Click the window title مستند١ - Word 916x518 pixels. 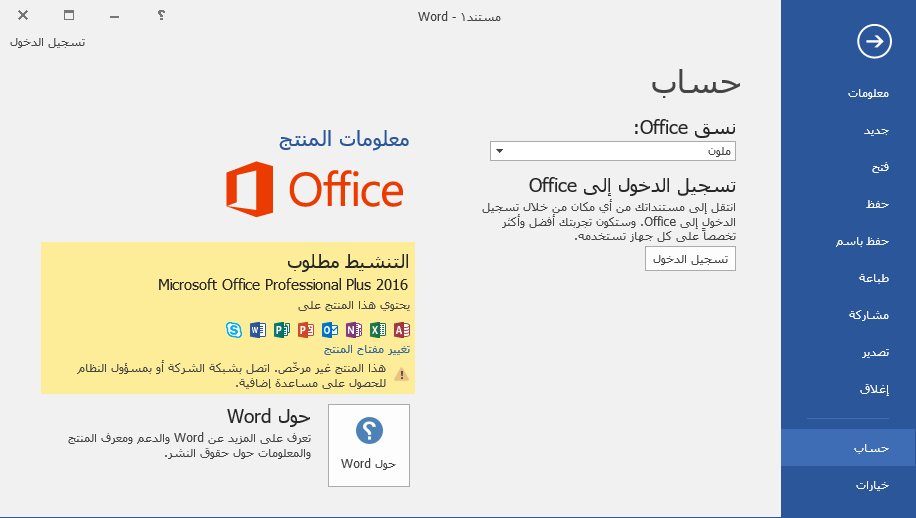pyautogui.click(x=459, y=17)
